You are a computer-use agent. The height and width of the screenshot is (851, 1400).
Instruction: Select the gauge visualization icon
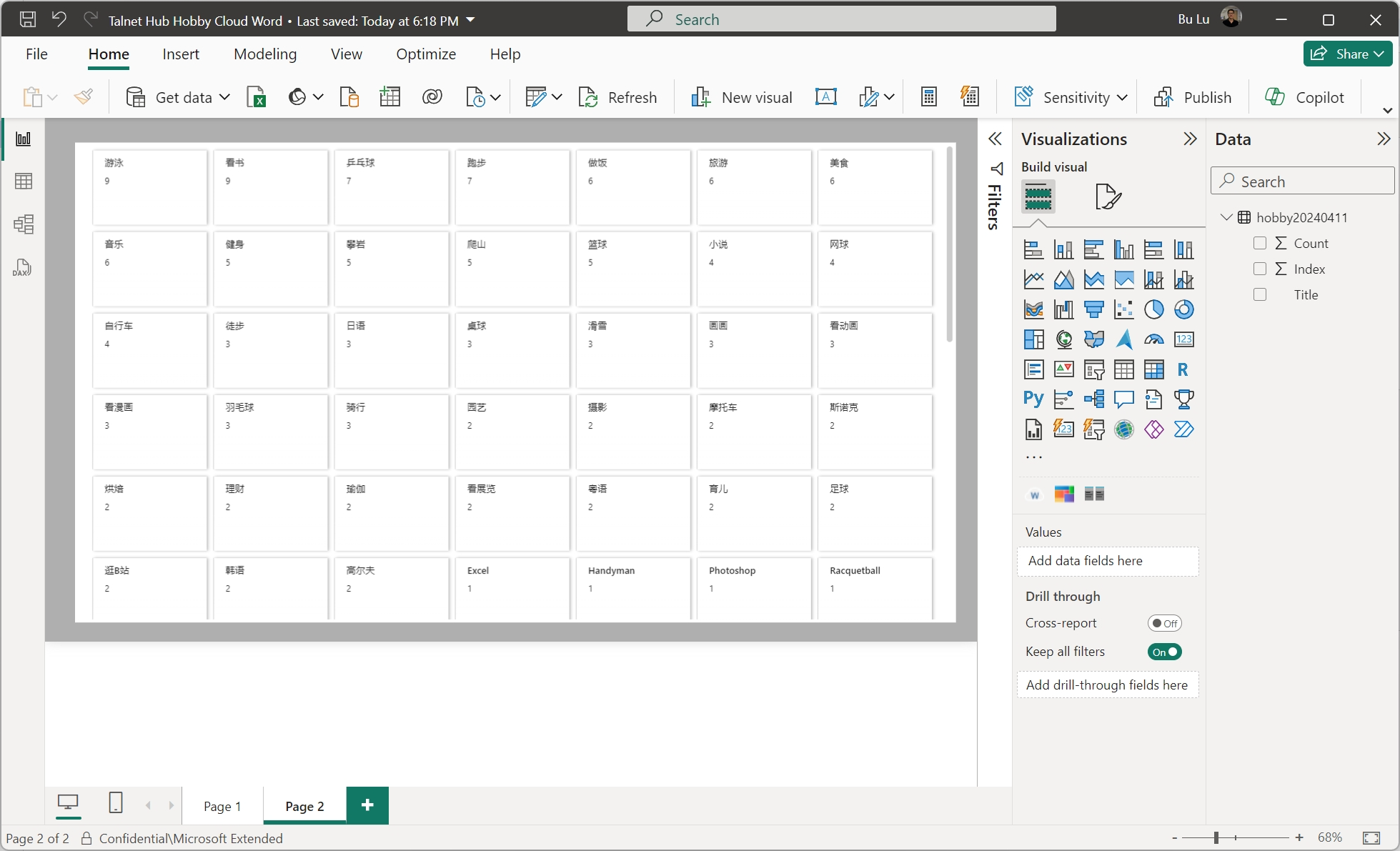[x=1153, y=339]
